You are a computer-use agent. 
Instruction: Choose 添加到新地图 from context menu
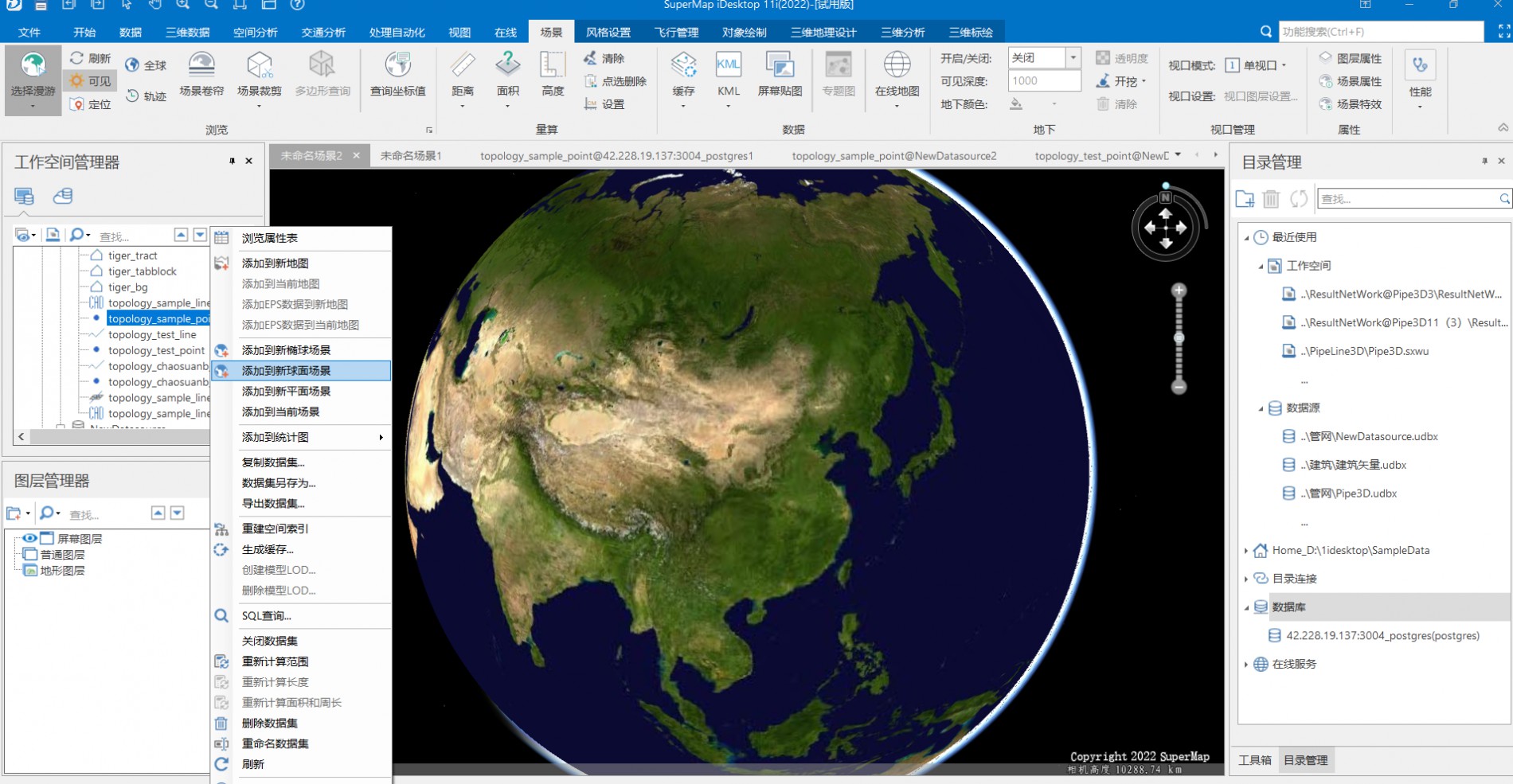(301, 263)
